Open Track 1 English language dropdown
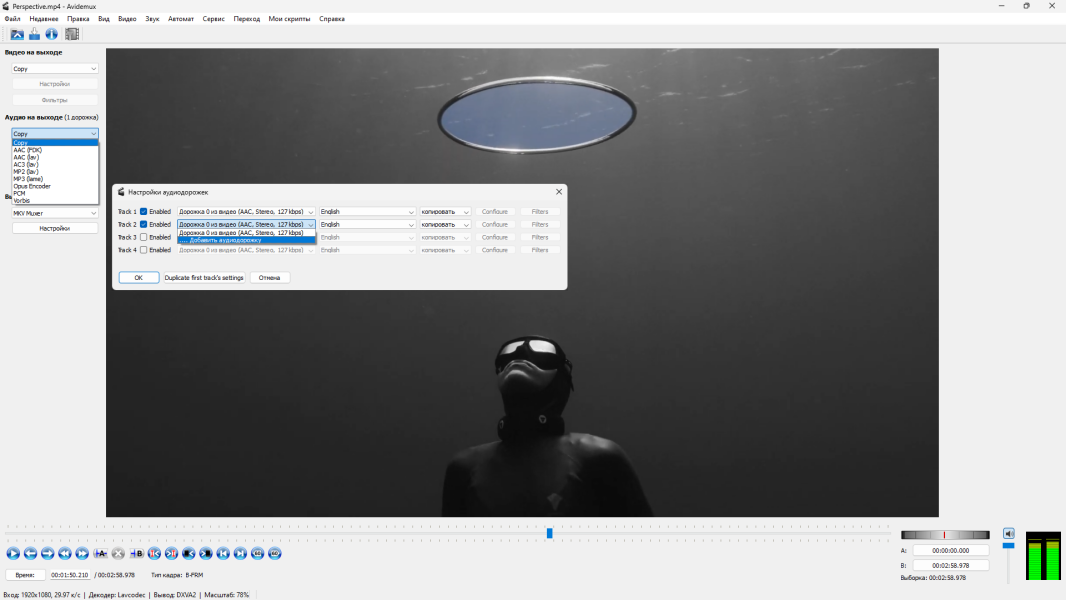Image resolution: width=1066 pixels, height=600 pixels. click(367, 211)
